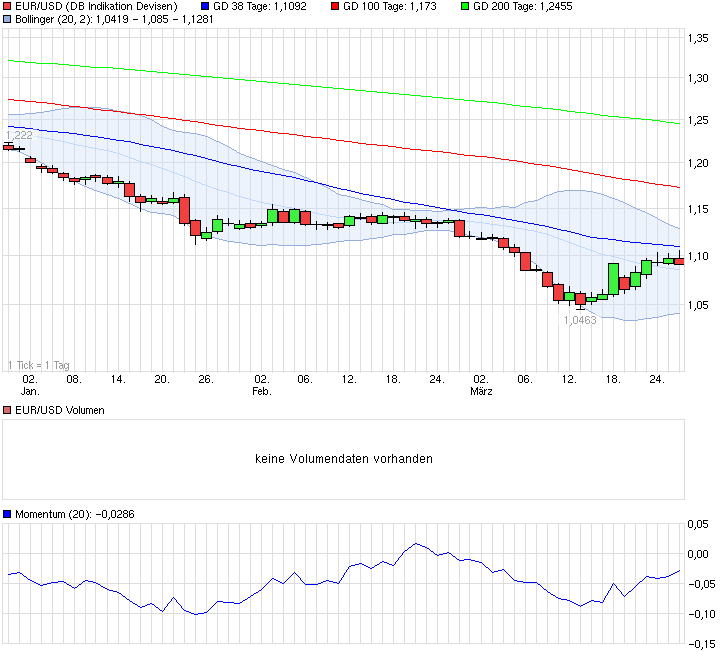The height and width of the screenshot is (652, 726).
Task: Click the 1,10 price axis label
Action: point(698,256)
